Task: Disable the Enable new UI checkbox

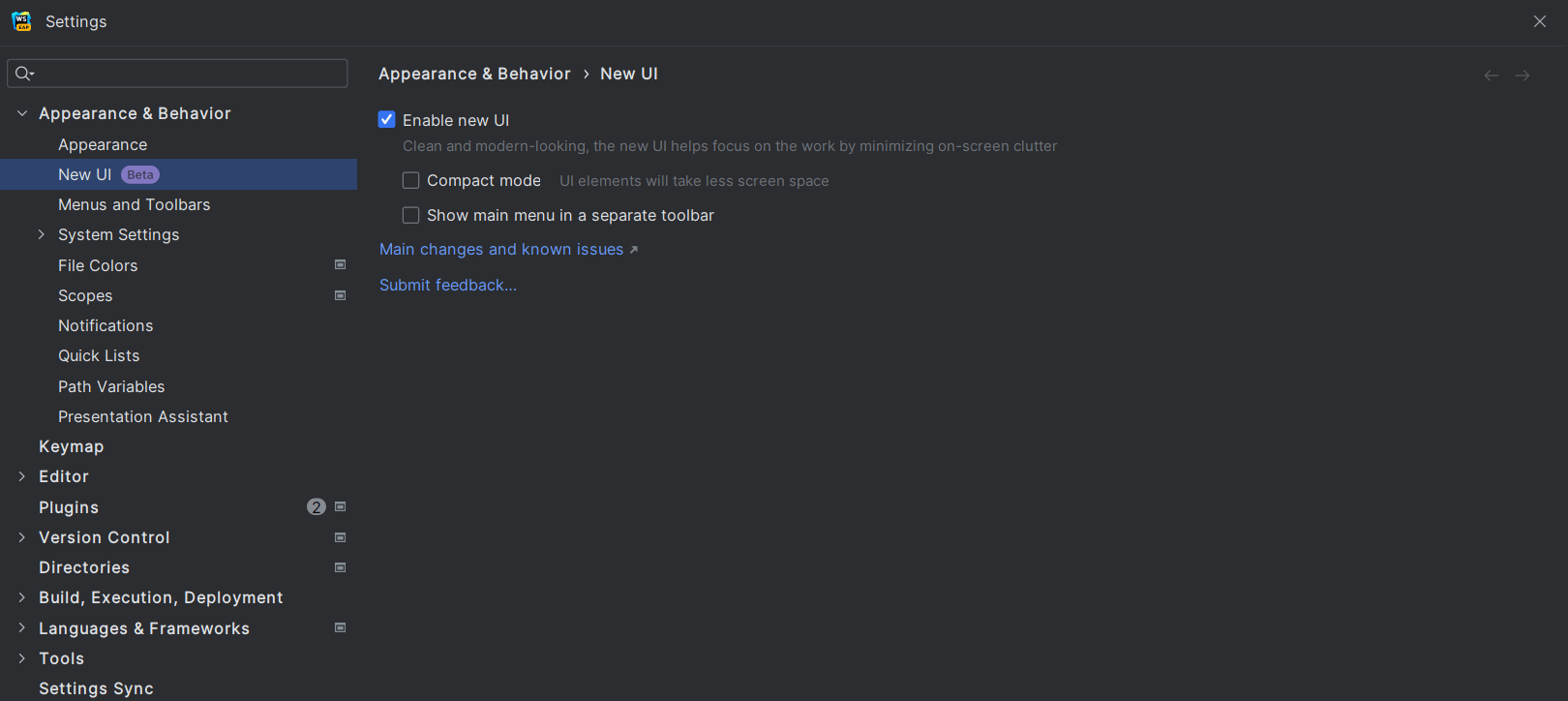Action: coord(387,120)
